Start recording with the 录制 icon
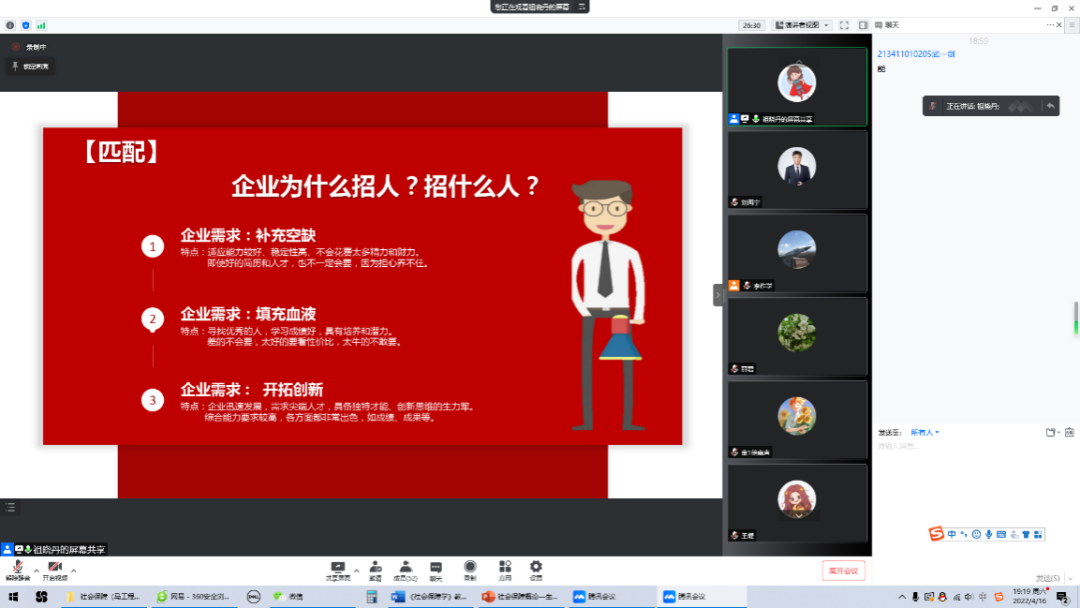This screenshot has height=608, width=1080. pyautogui.click(x=470, y=568)
